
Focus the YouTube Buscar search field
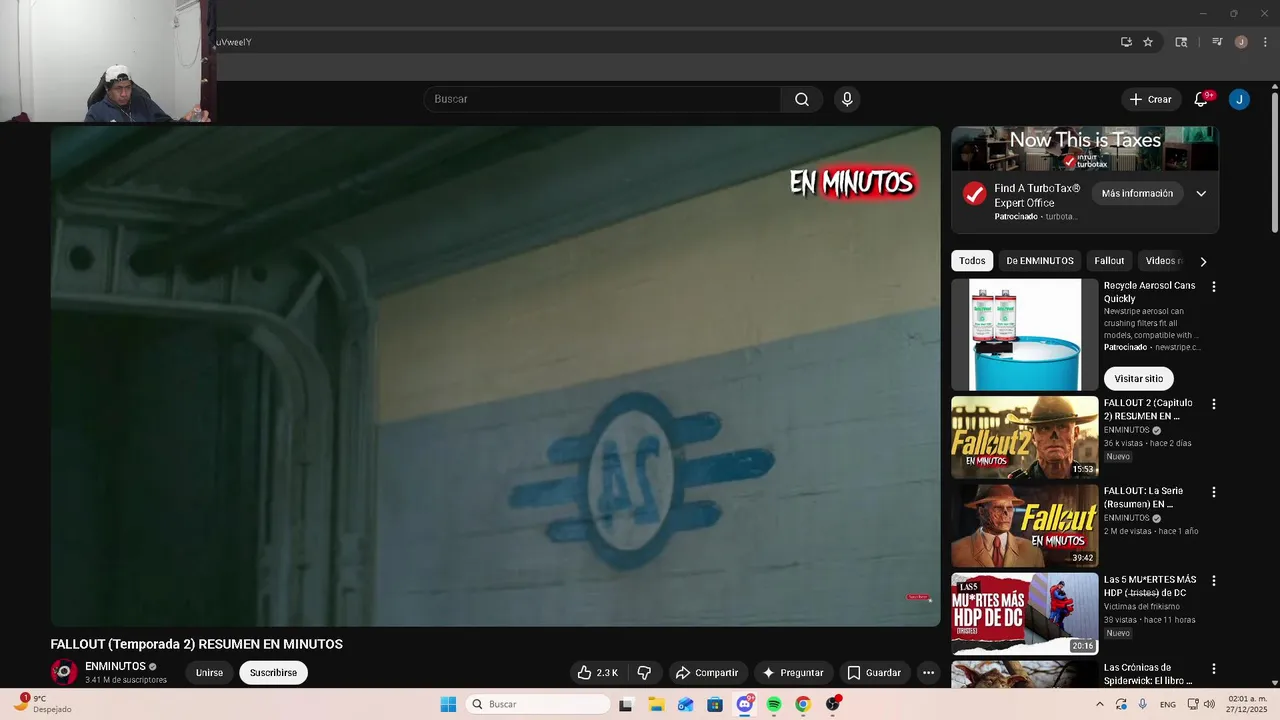click(602, 99)
